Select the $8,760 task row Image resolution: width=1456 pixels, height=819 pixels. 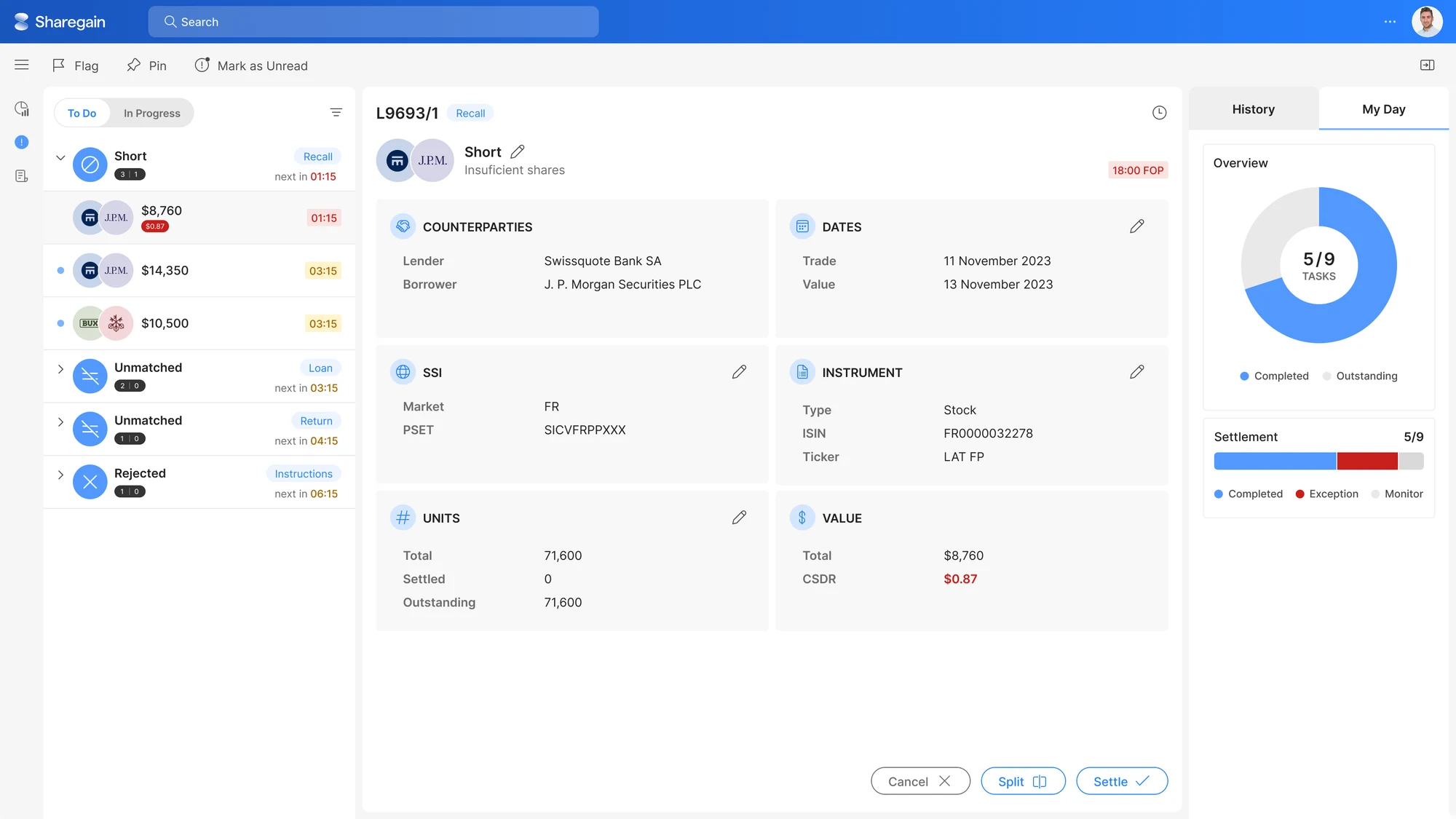coord(199,218)
